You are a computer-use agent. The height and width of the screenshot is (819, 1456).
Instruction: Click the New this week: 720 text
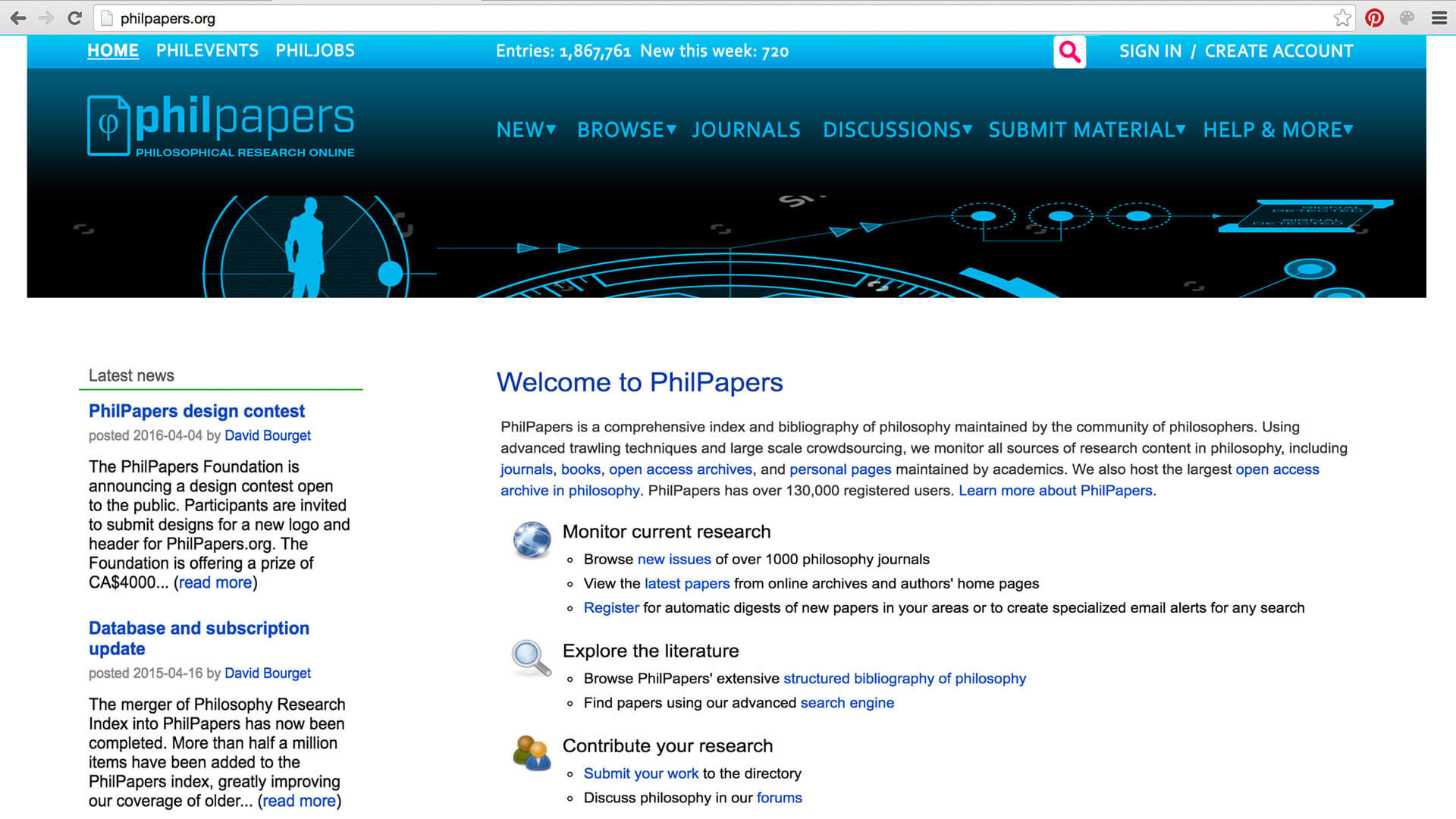tap(714, 52)
